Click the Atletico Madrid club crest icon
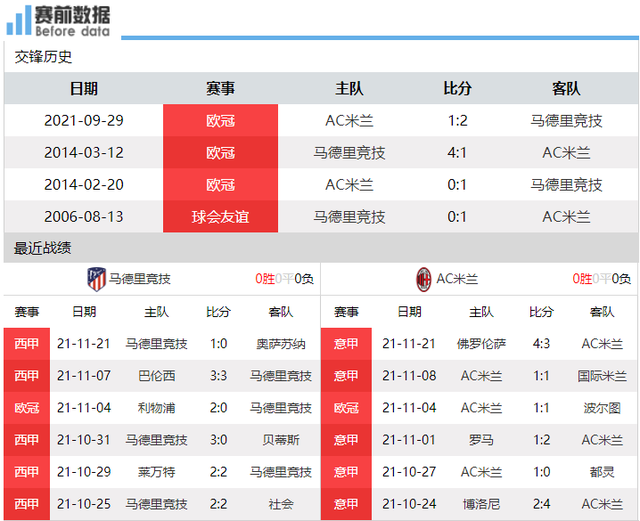This screenshot has width=640, height=521. 96,279
